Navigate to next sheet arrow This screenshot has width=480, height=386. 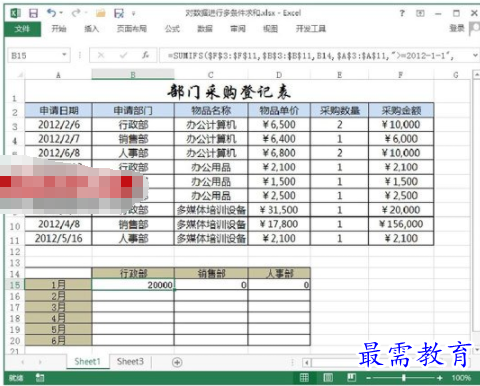tap(40, 362)
